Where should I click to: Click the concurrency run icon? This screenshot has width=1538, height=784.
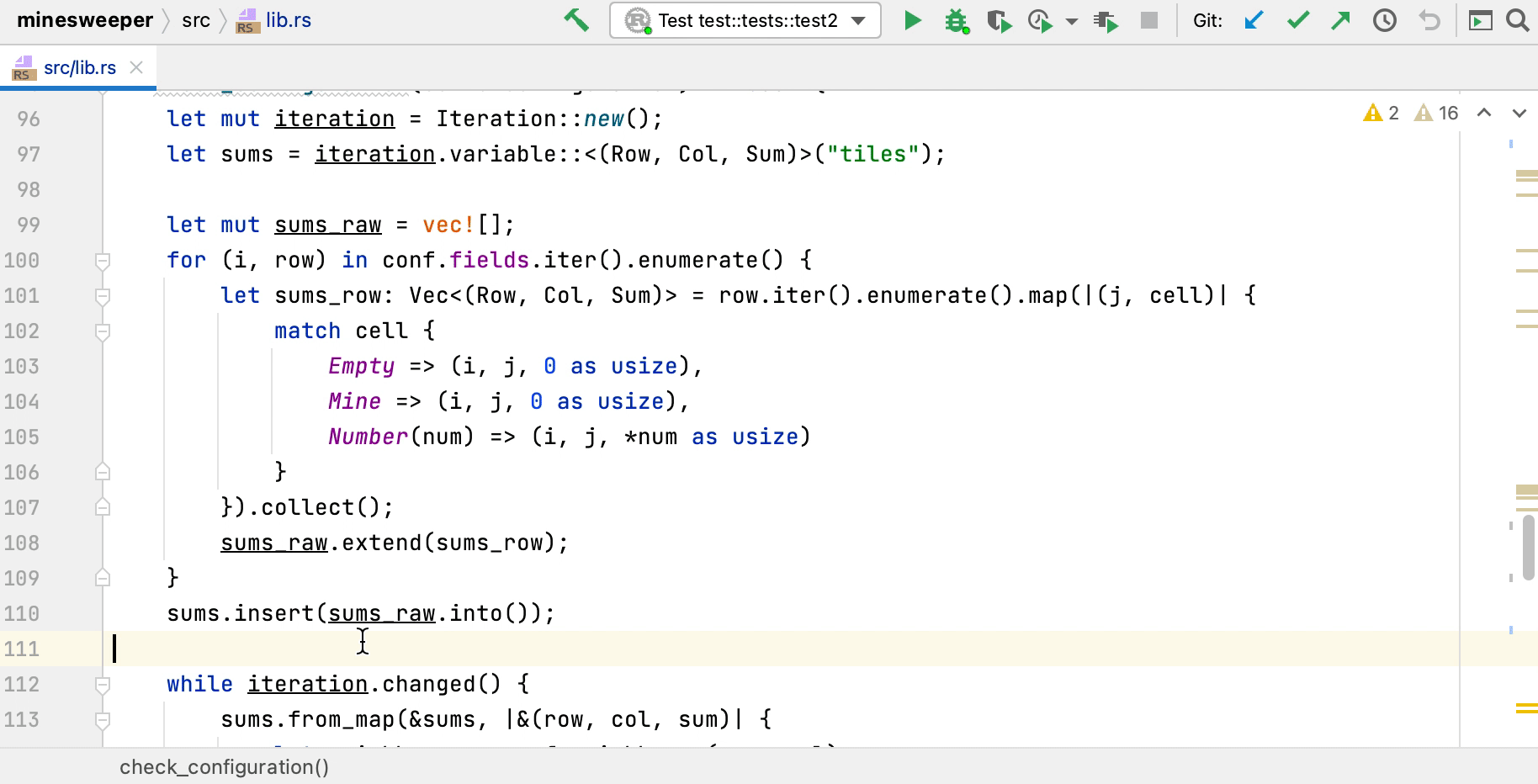[x=1106, y=20]
